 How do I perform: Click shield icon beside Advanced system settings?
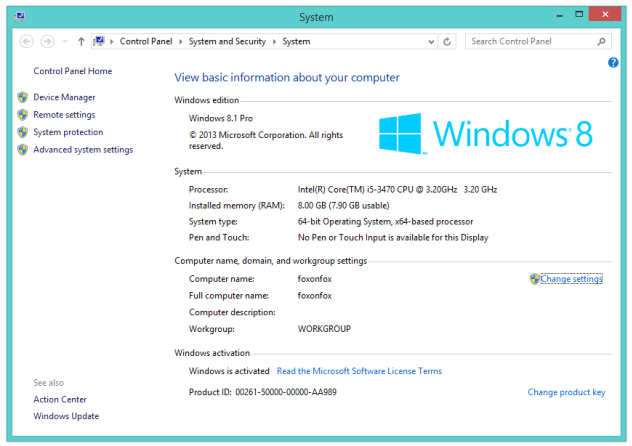pyautogui.click(x=23, y=150)
